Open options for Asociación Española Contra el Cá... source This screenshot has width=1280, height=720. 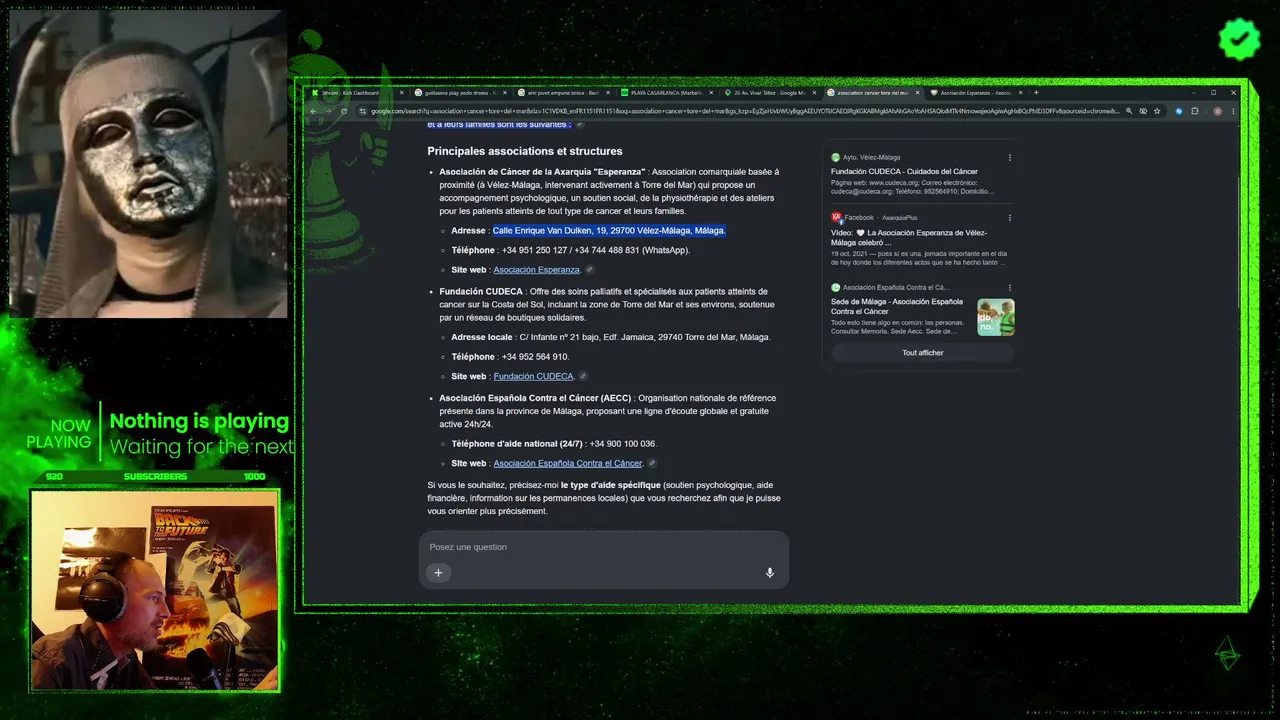1009,288
